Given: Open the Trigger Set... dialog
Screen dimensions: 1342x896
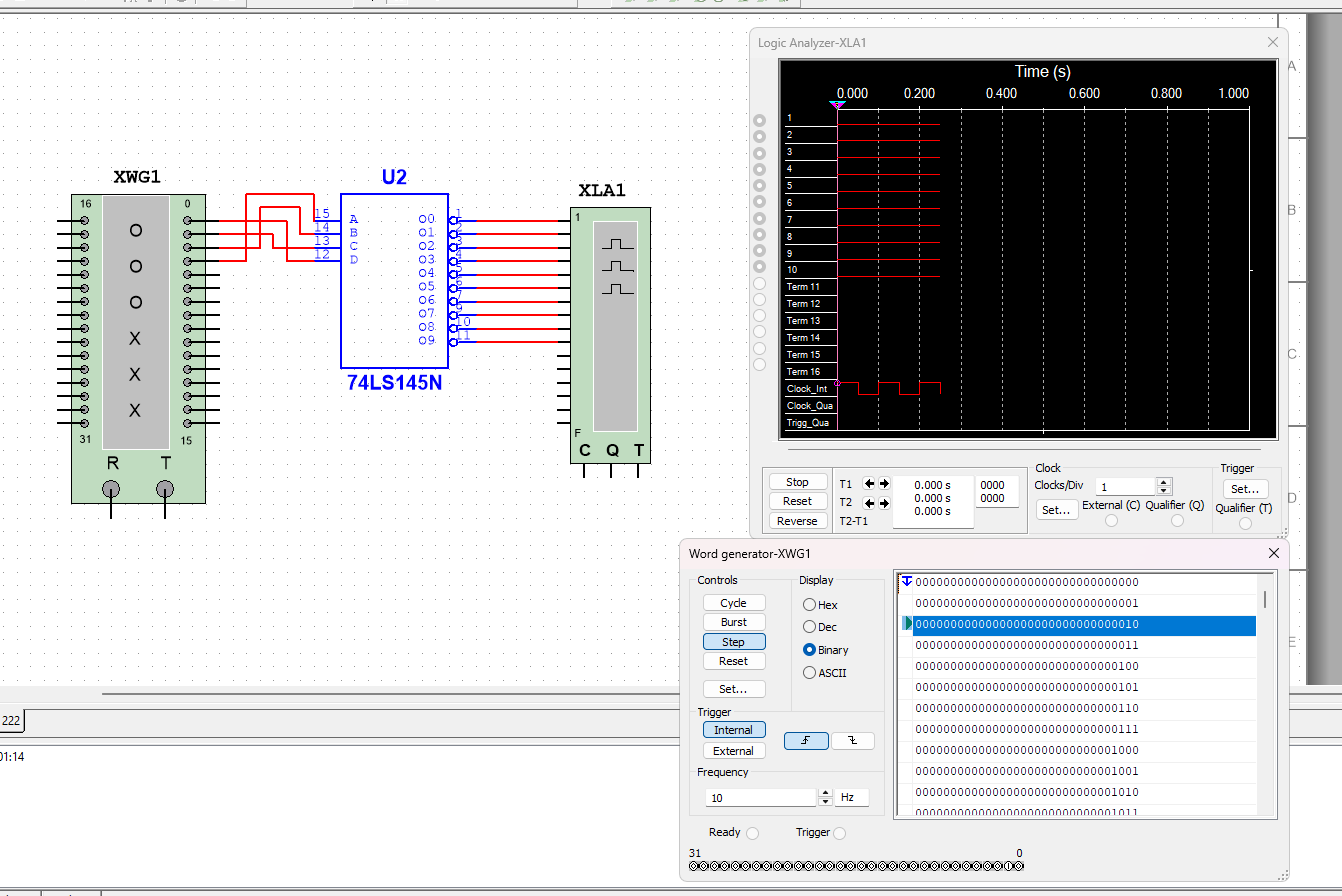Looking at the screenshot, I should pos(1245,489).
